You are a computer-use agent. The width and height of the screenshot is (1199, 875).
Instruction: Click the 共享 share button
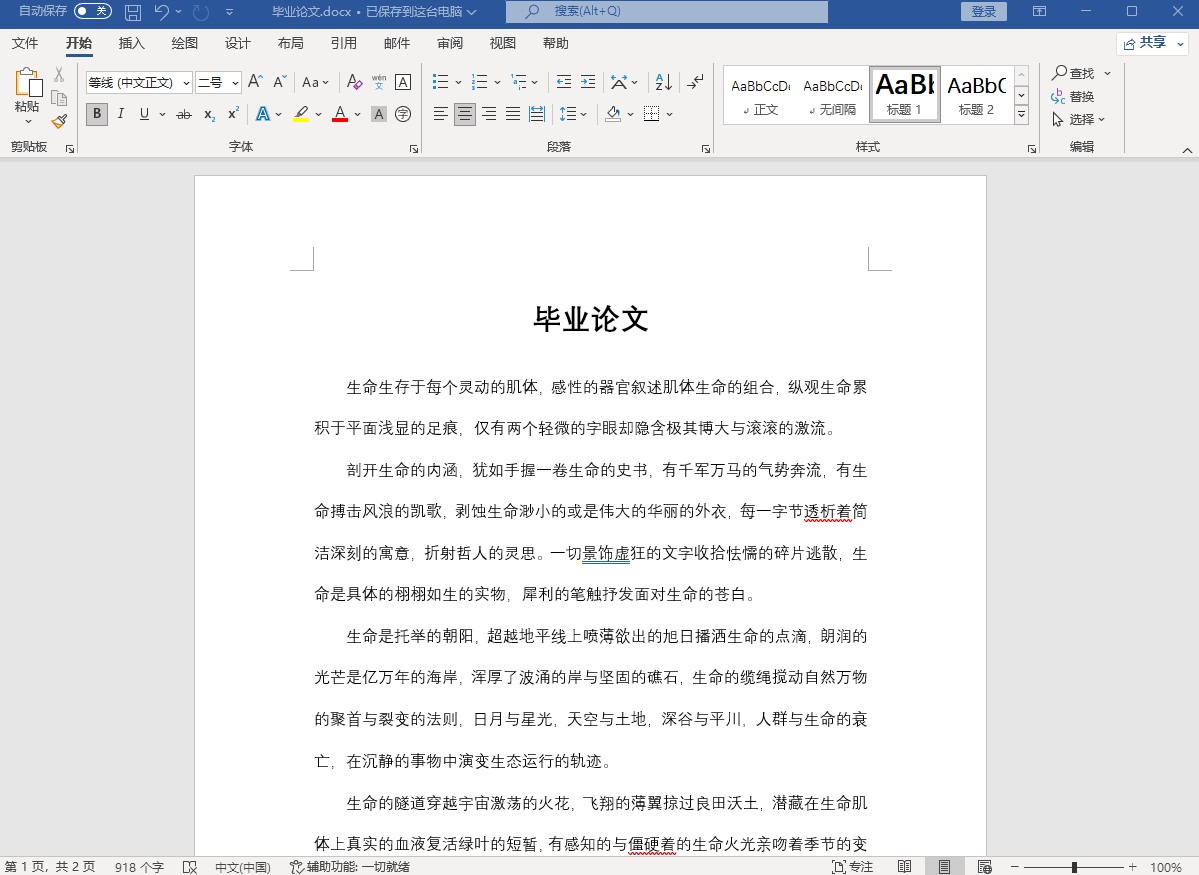[1151, 43]
